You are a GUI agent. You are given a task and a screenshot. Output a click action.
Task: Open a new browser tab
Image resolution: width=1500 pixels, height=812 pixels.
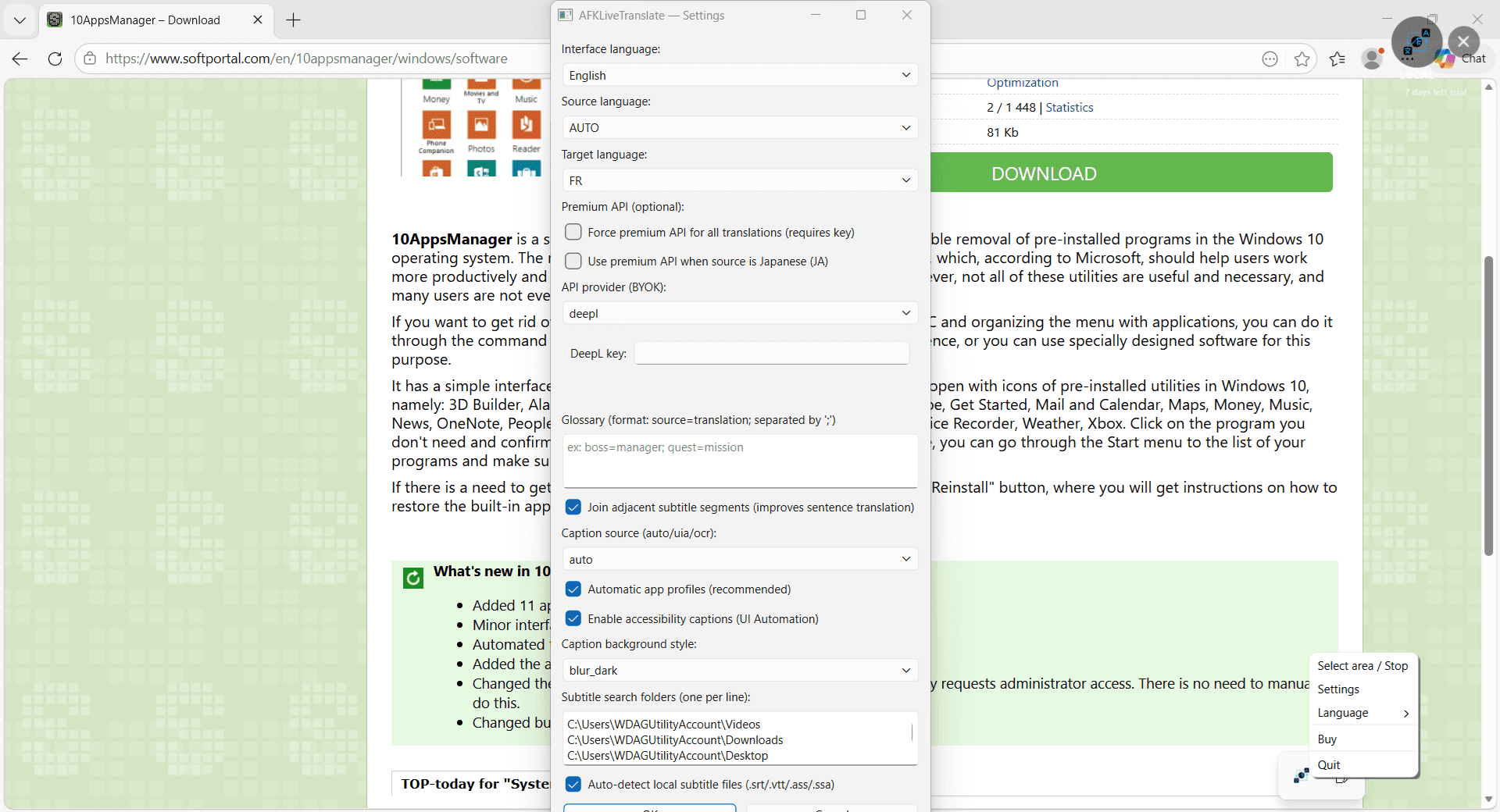click(x=294, y=20)
